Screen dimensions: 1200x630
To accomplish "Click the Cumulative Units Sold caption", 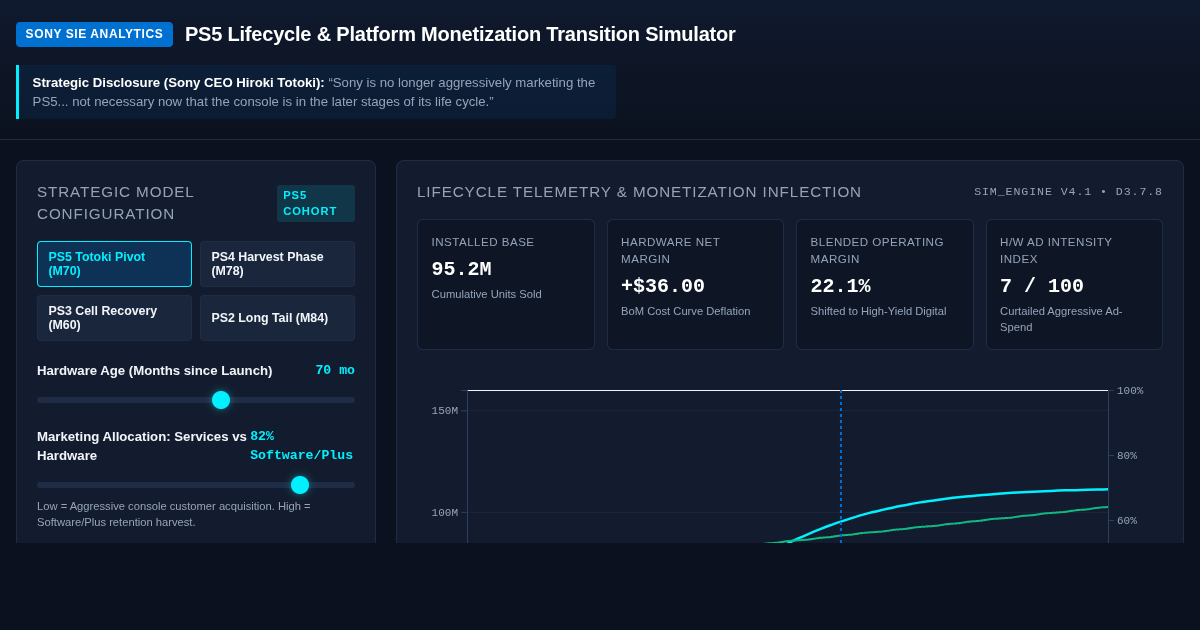I will click(x=486, y=294).
